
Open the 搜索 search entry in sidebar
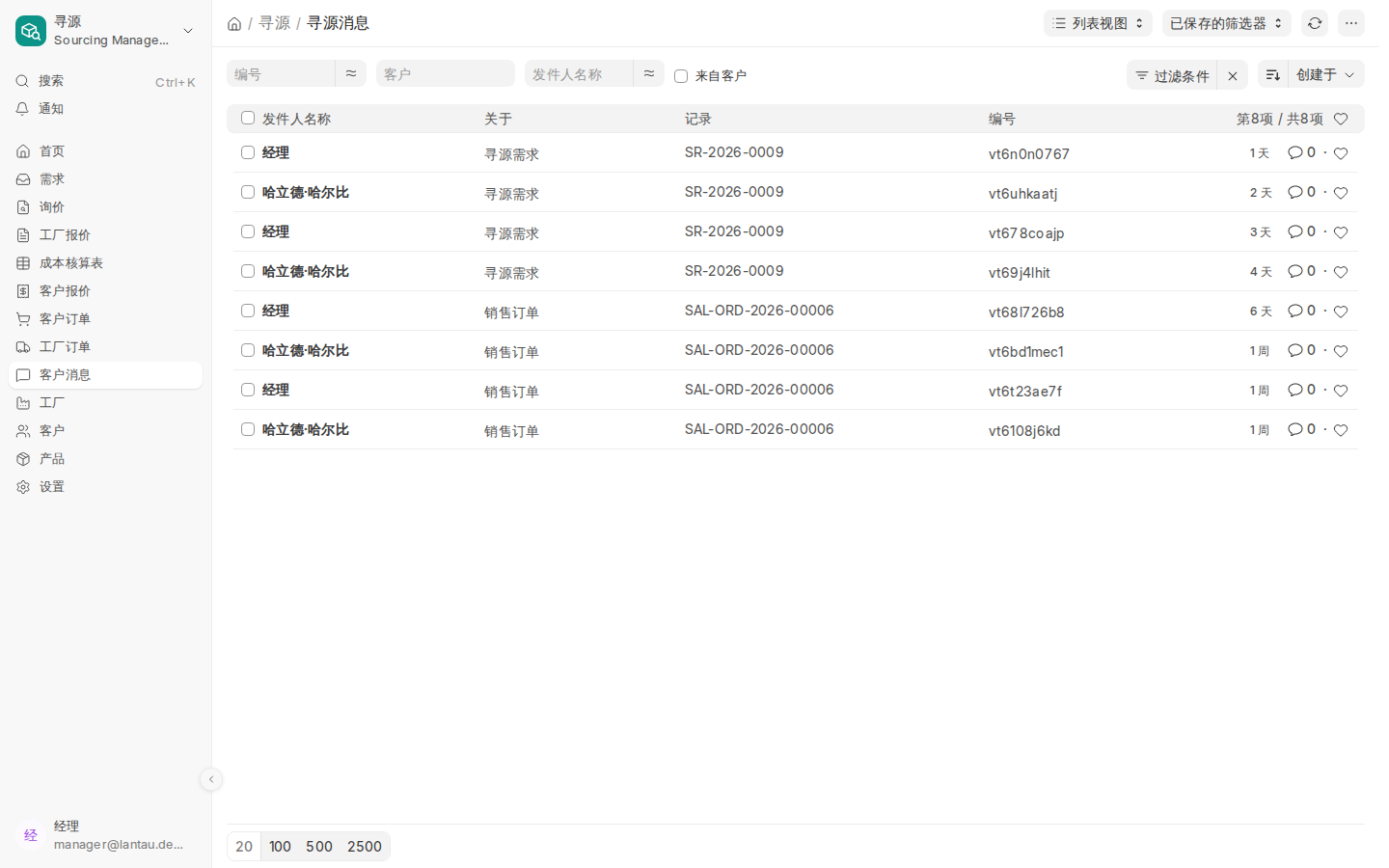point(105,81)
